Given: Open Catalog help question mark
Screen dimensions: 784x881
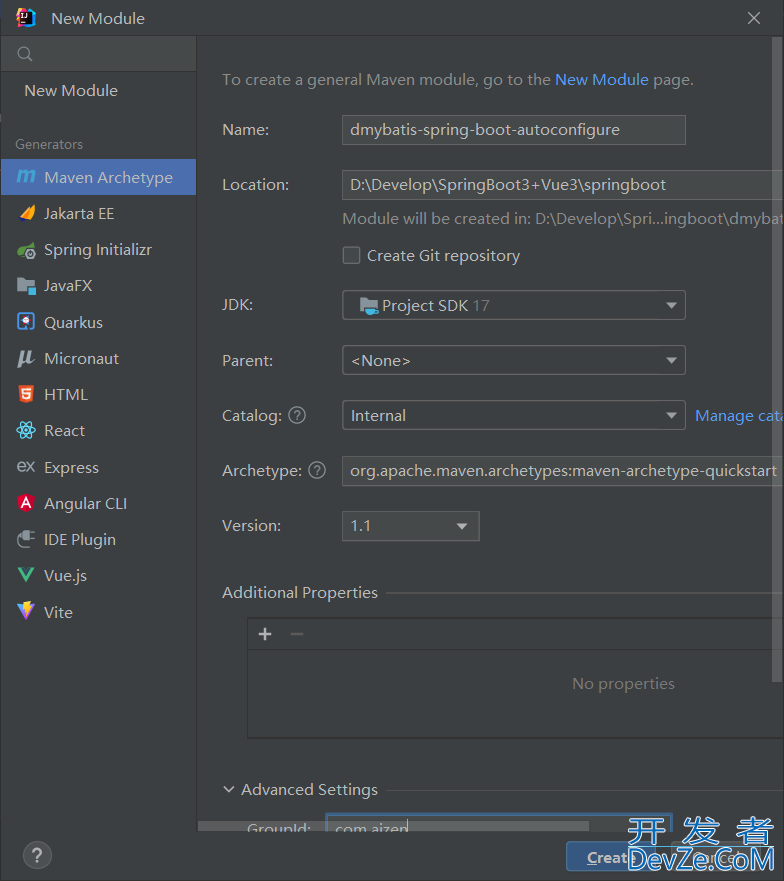Looking at the screenshot, I should [x=297, y=415].
